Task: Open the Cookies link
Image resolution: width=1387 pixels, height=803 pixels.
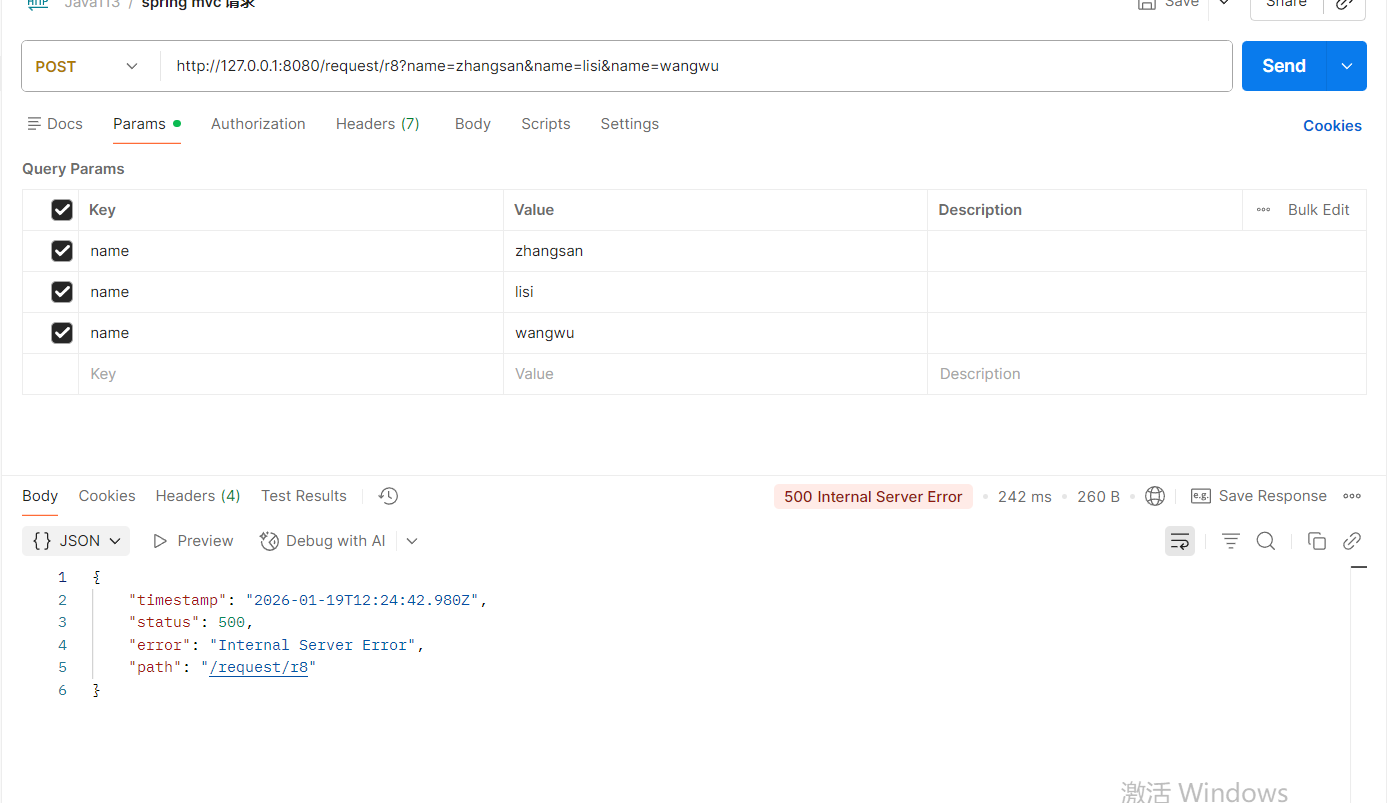Action: (1332, 126)
